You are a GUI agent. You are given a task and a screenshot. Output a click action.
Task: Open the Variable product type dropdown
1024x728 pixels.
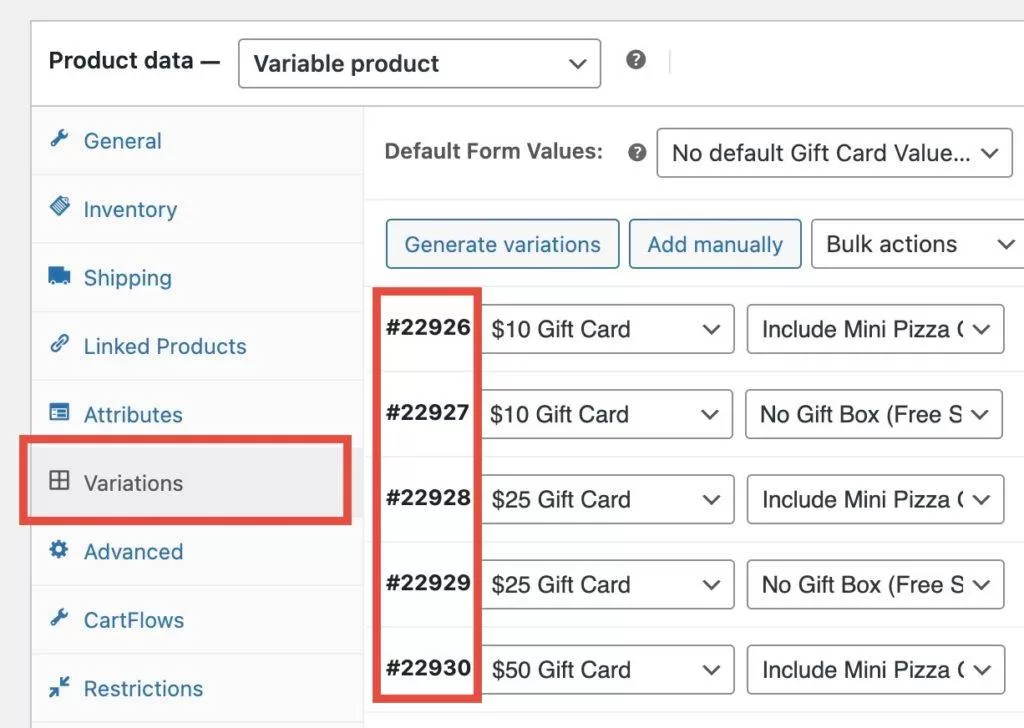click(419, 64)
